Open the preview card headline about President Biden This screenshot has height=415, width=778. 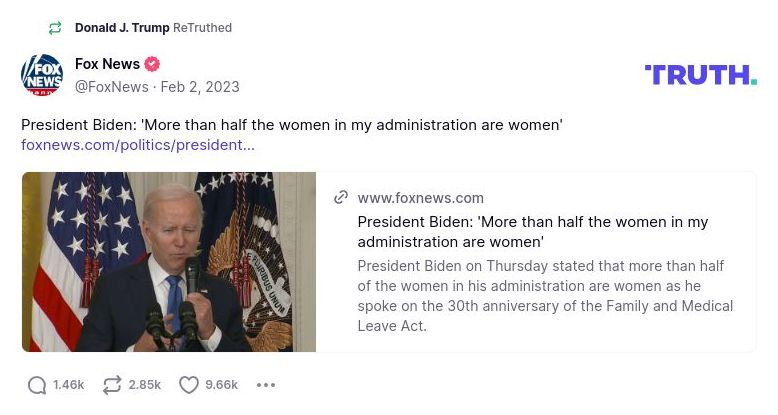(532, 232)
